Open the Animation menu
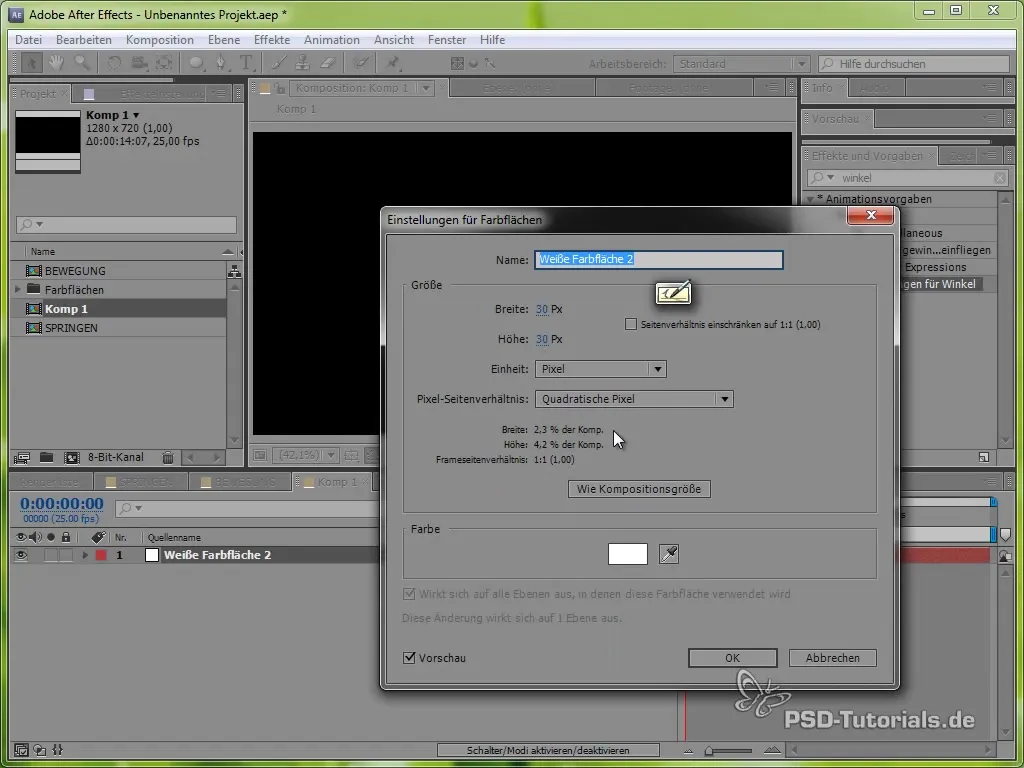This screenshot has height=768, width=1024. click(332, 40)
